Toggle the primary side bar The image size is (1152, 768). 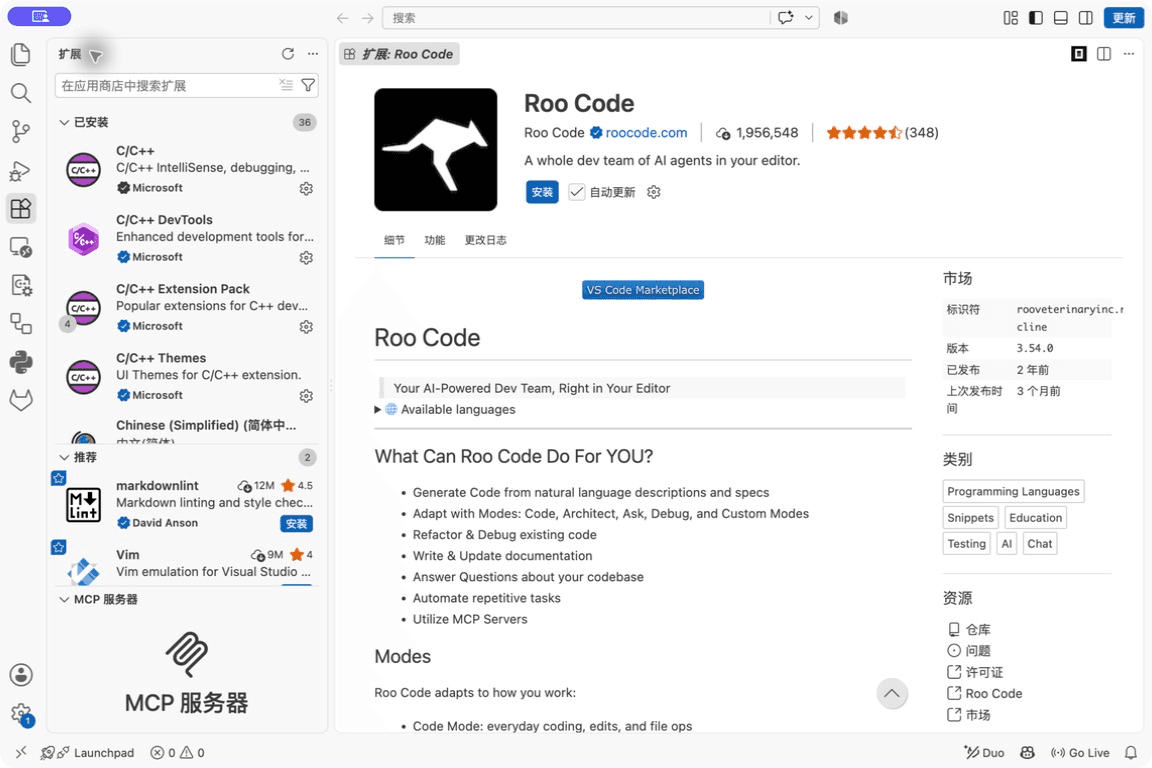(1036, 18)
